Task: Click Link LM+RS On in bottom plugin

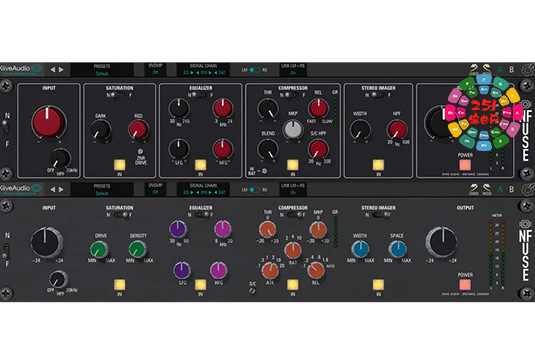Action: (293, 189)
